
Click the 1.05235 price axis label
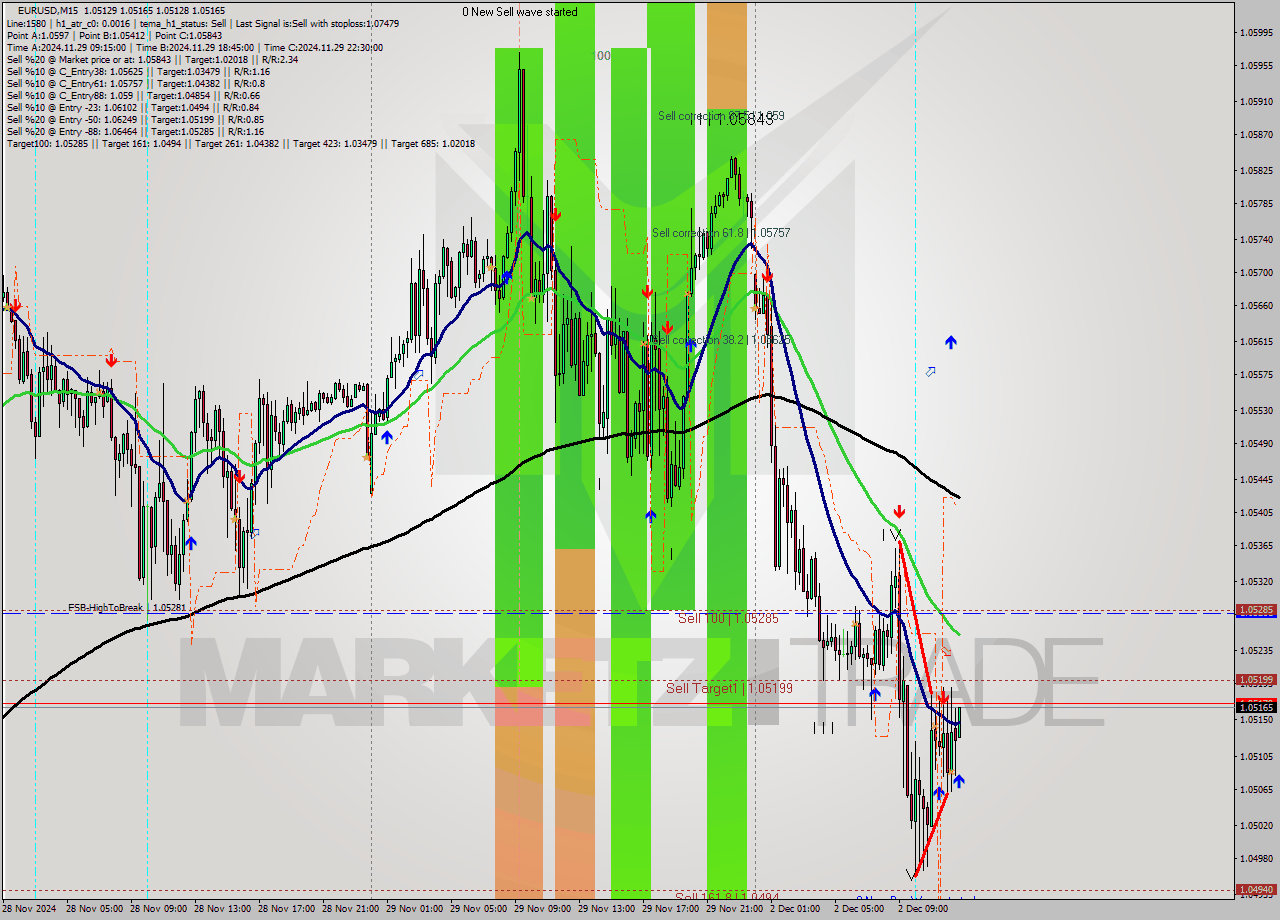point(1255,650)
